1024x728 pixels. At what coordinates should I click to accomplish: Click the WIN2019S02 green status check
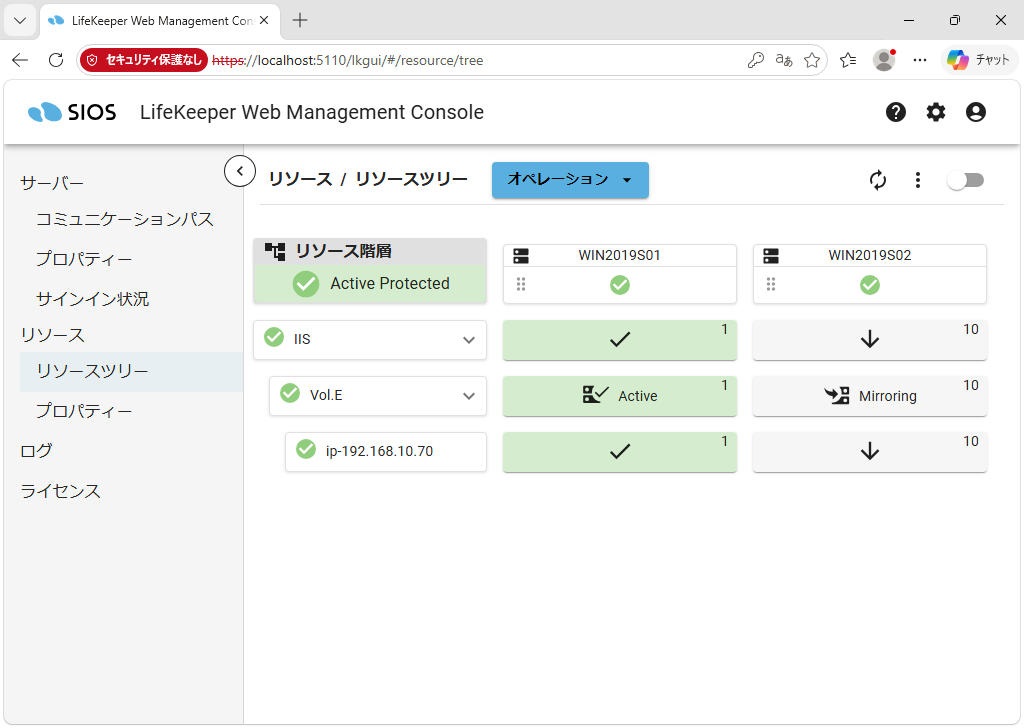point(869,285)
